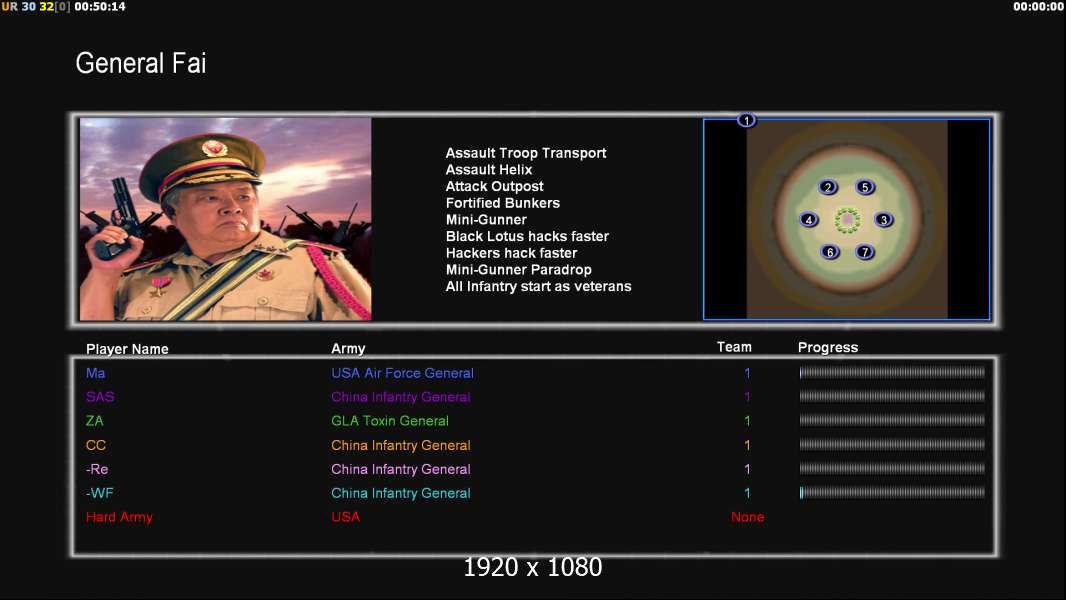This screenshot has width=1066, height=600.
Task: Click 'Assault Helix' ability text
Action: point(489,170)
